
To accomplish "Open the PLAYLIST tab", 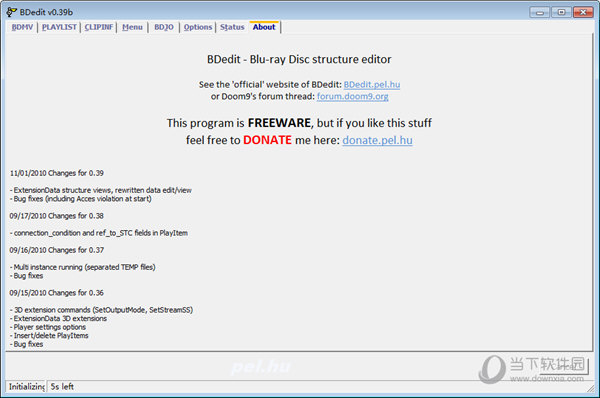I will (59, 27).
